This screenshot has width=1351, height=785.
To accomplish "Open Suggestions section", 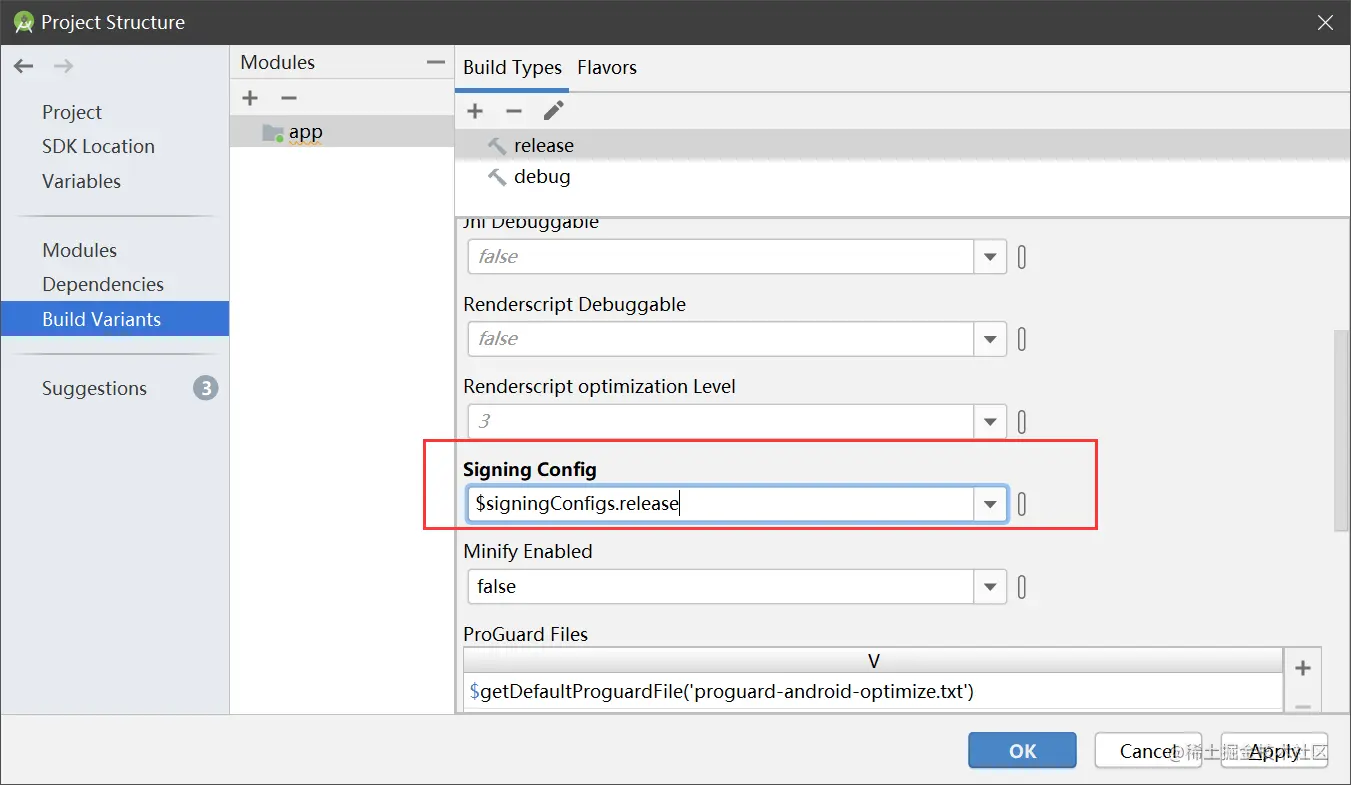I will click(x=94, y=388).
